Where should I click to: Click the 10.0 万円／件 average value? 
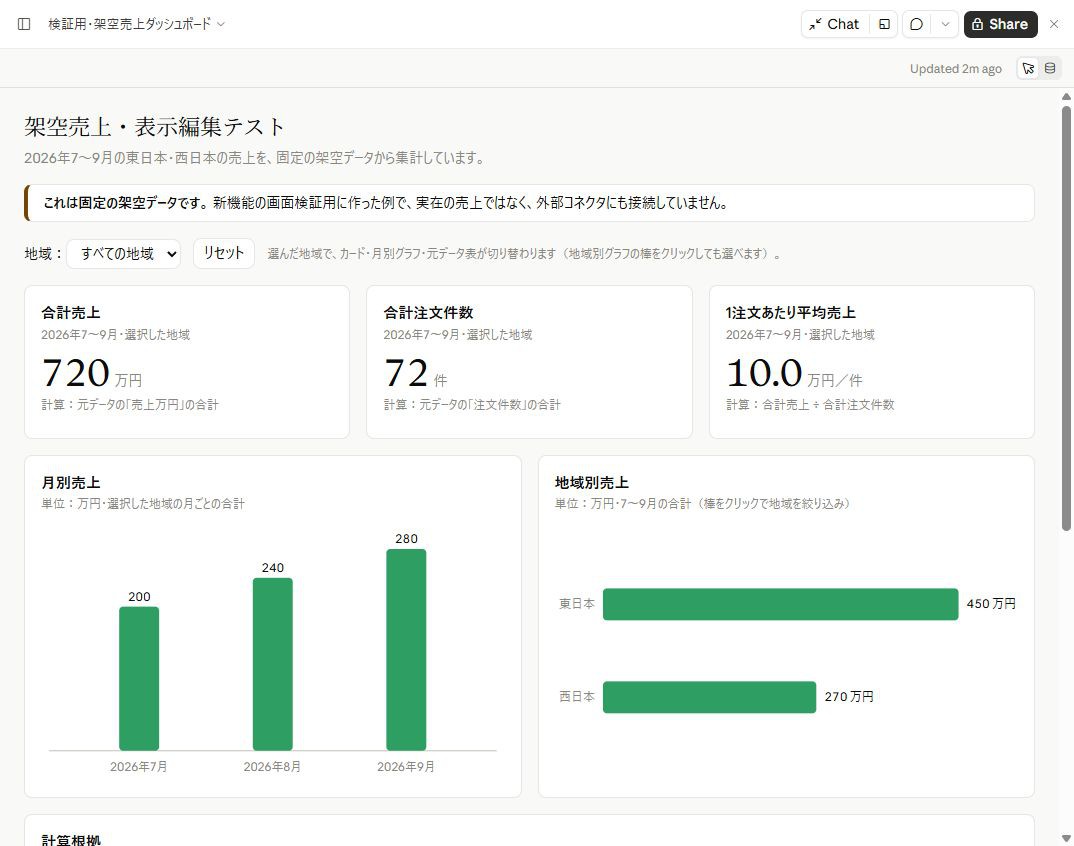pyautogui.click(x=794, y=374)
